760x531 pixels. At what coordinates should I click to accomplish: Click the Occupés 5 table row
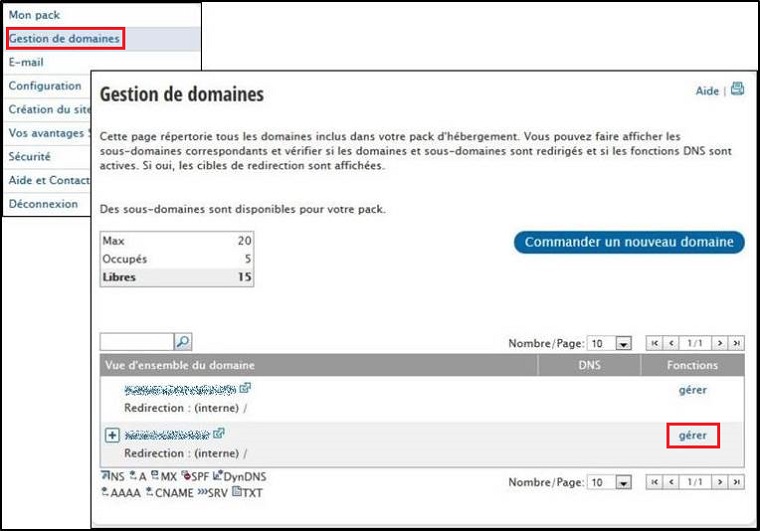pyautogui.click(x=177, y=259)
